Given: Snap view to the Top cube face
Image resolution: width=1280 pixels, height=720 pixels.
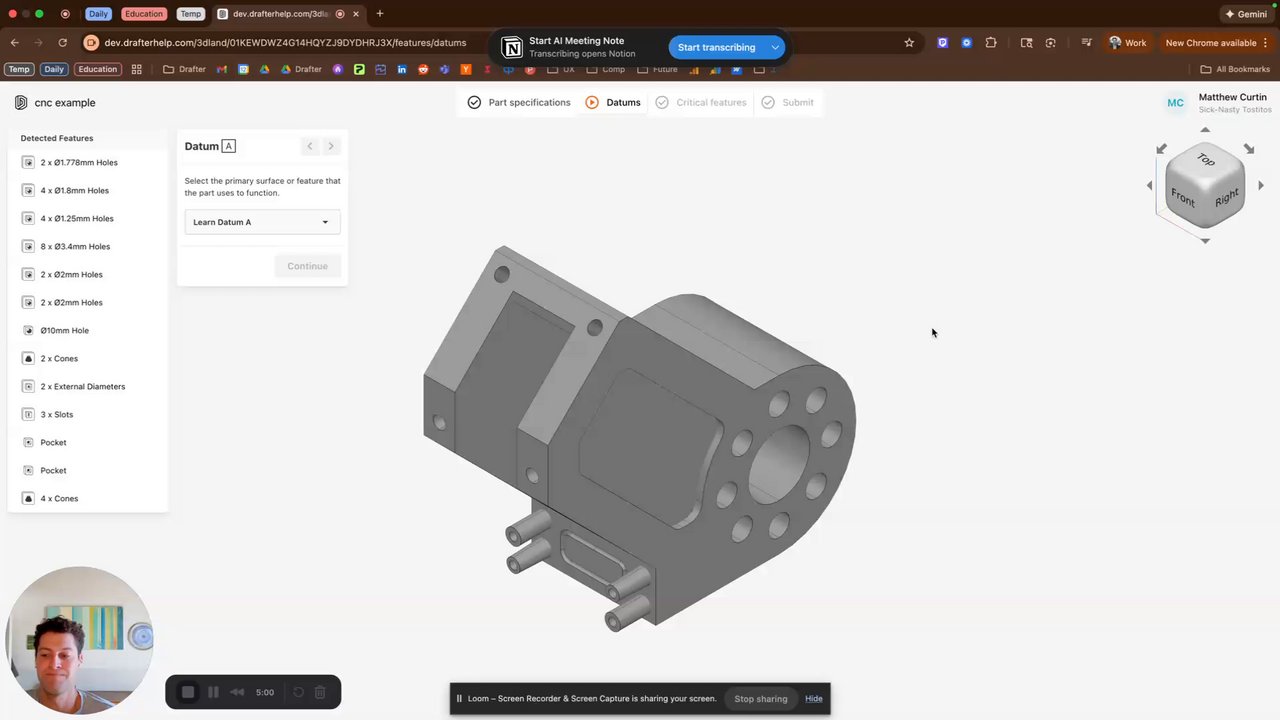Looking at the screenshot, I should coord(1206,160).
